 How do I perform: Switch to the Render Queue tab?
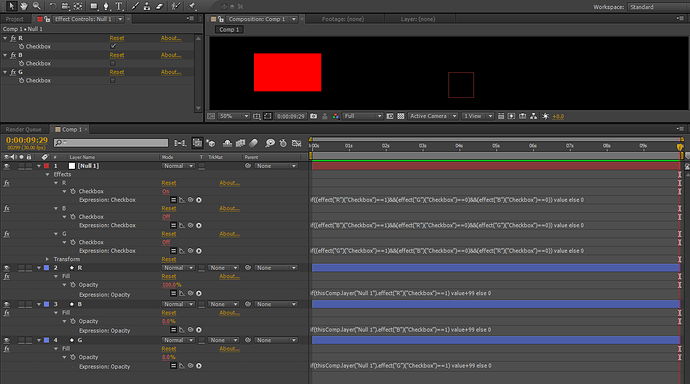pos(24,129)
